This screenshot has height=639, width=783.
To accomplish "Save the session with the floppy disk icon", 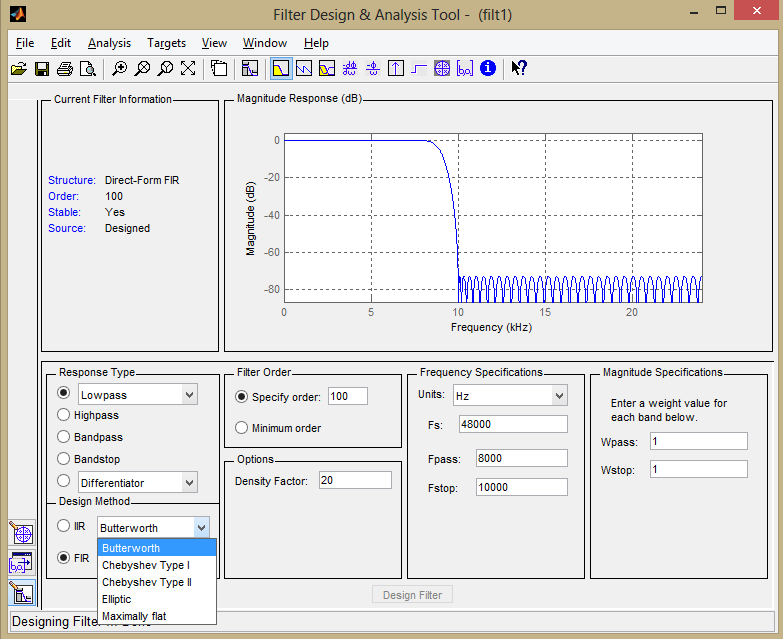I will click(42, 68).
